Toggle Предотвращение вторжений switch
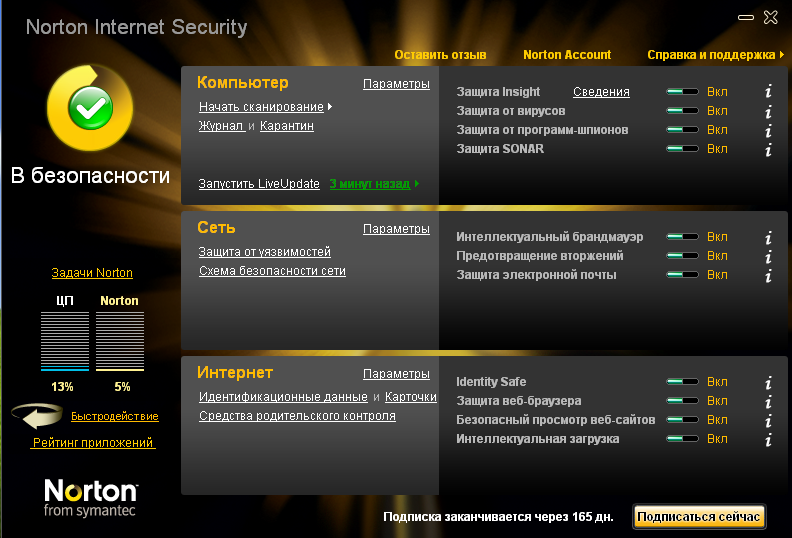792x538 pixels. click(x=682, y=256)
